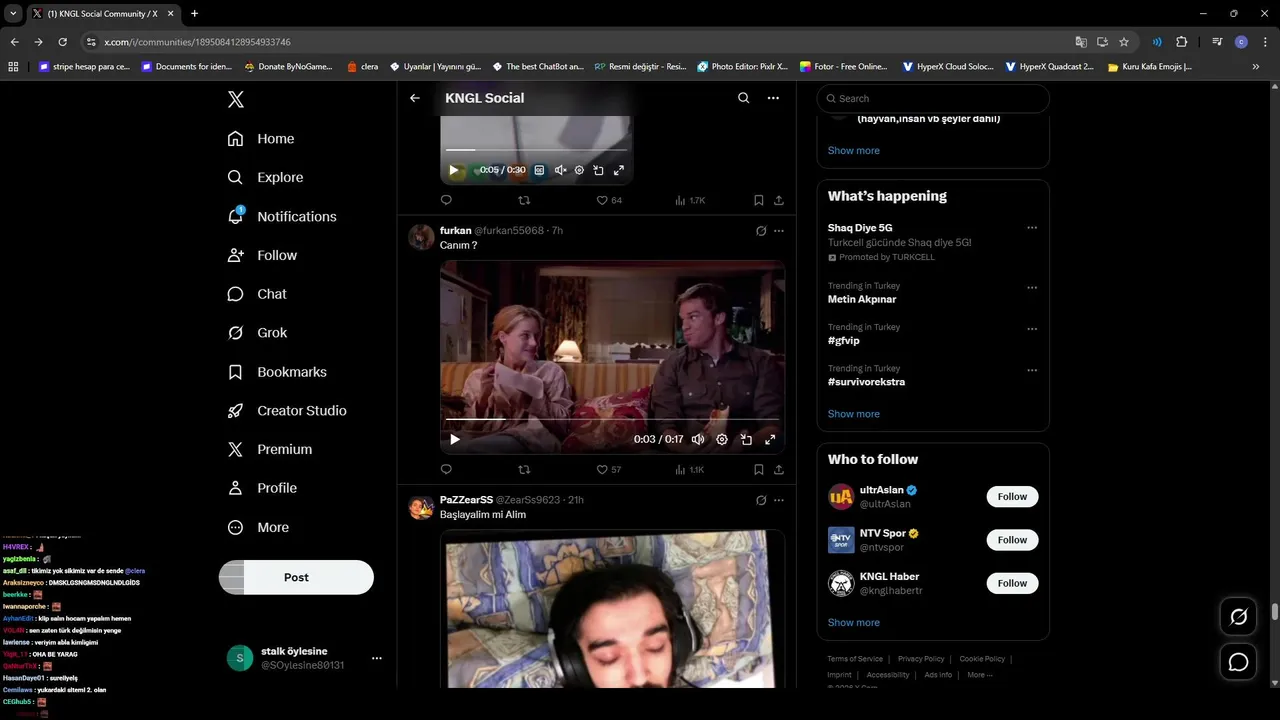Reply to the post with 64 likes

(x=446, y=200)
